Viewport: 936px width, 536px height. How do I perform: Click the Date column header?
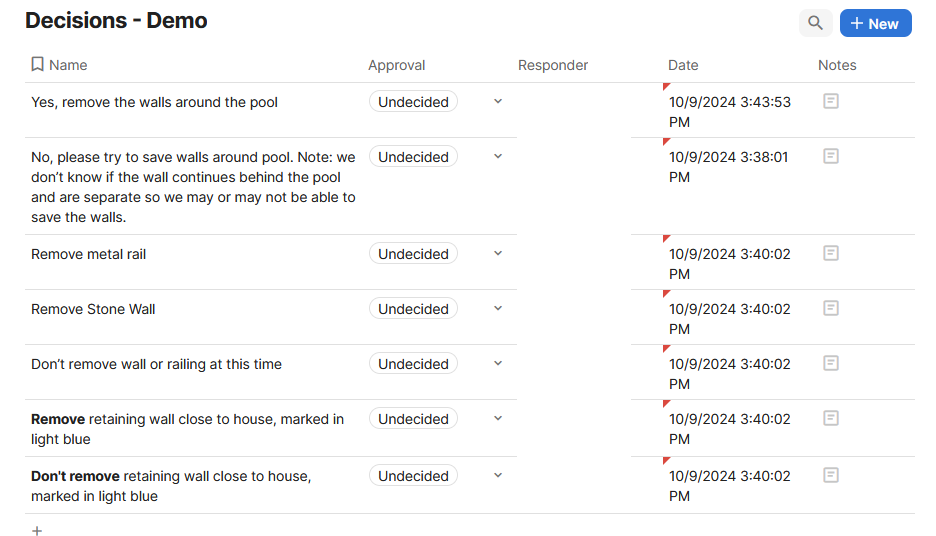[683, 65]
